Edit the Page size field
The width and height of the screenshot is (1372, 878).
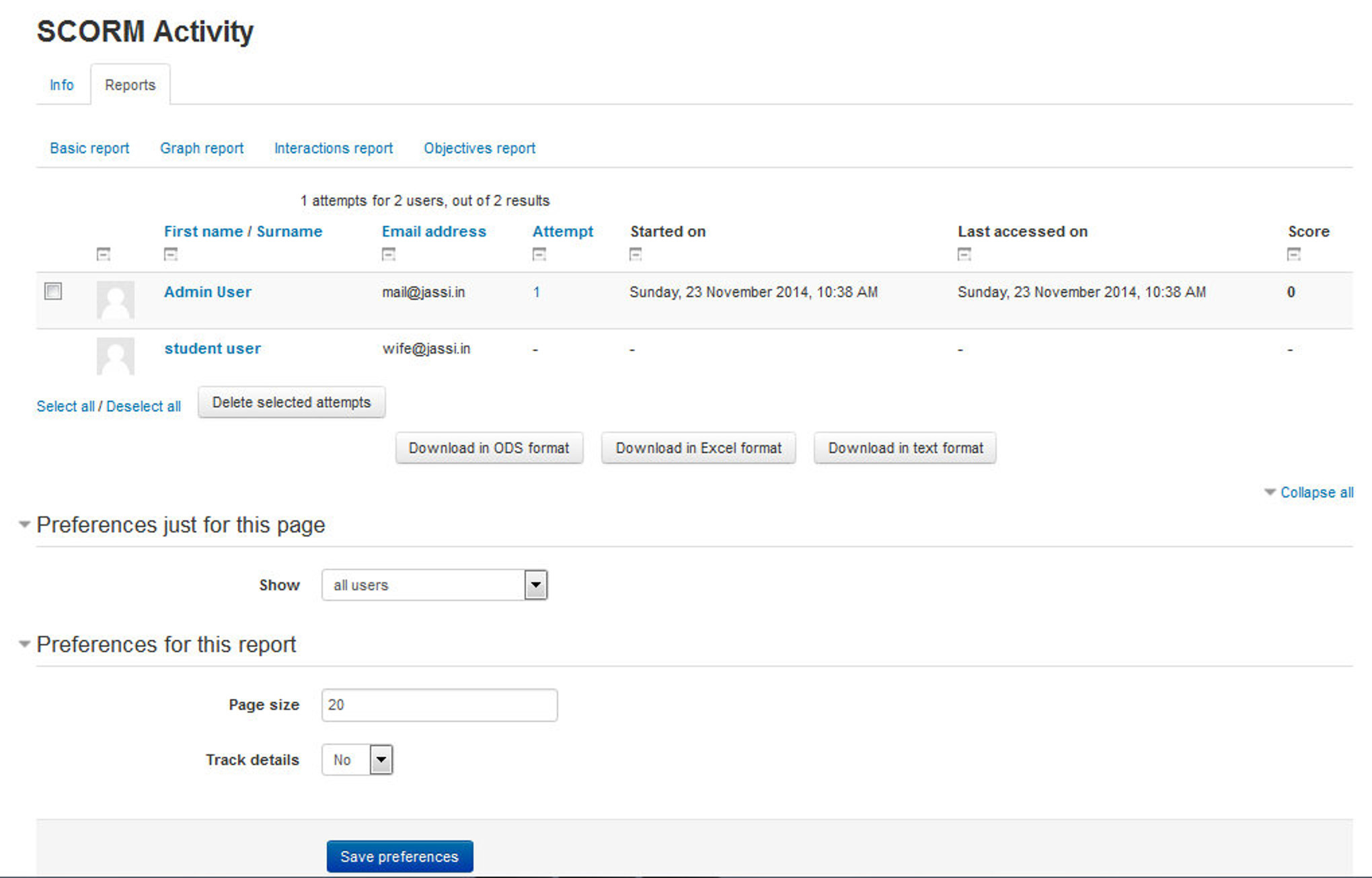(x=439, y=705)
